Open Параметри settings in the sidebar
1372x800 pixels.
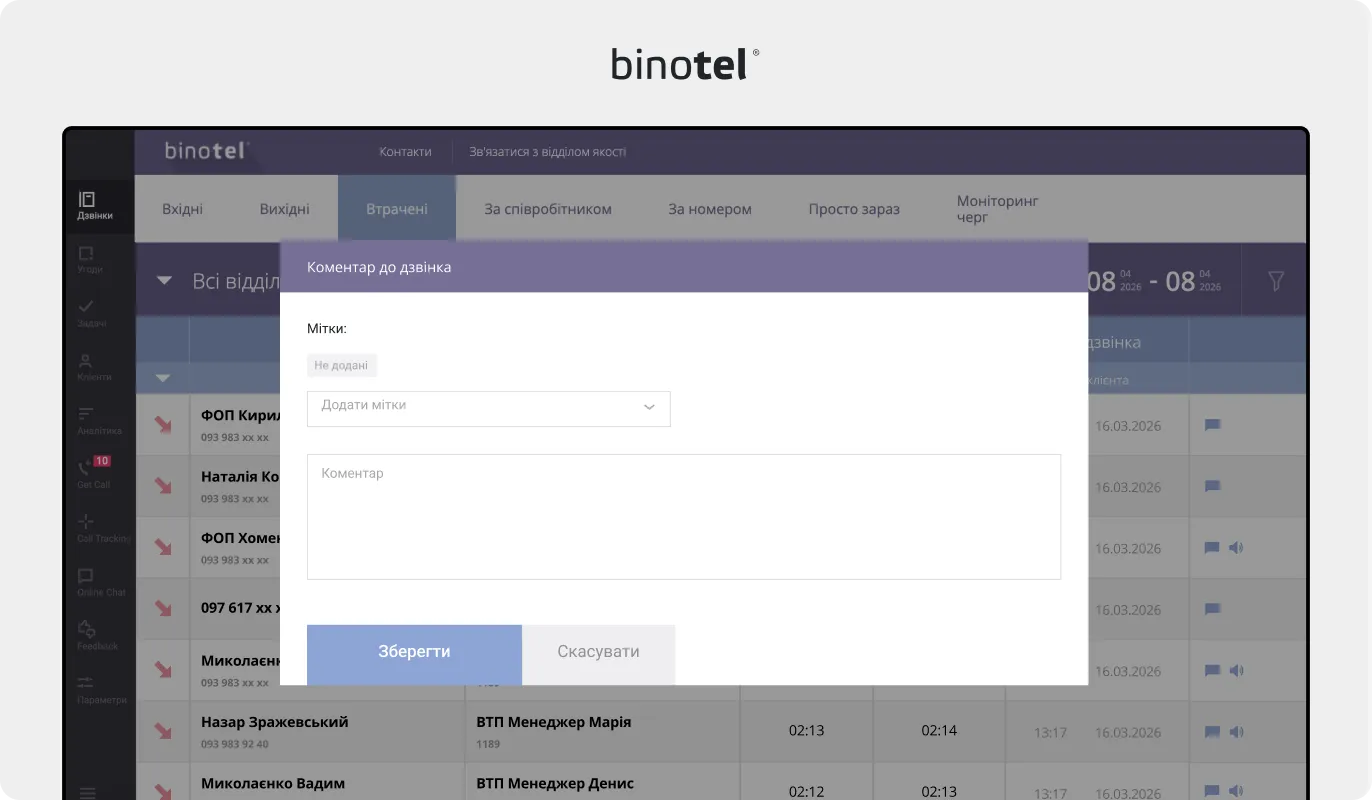pyautogui.click(x=101, y=691)
